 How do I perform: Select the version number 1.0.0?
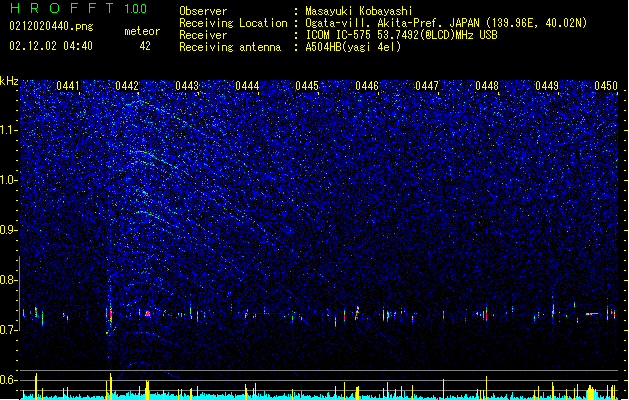tap(136, 8)
